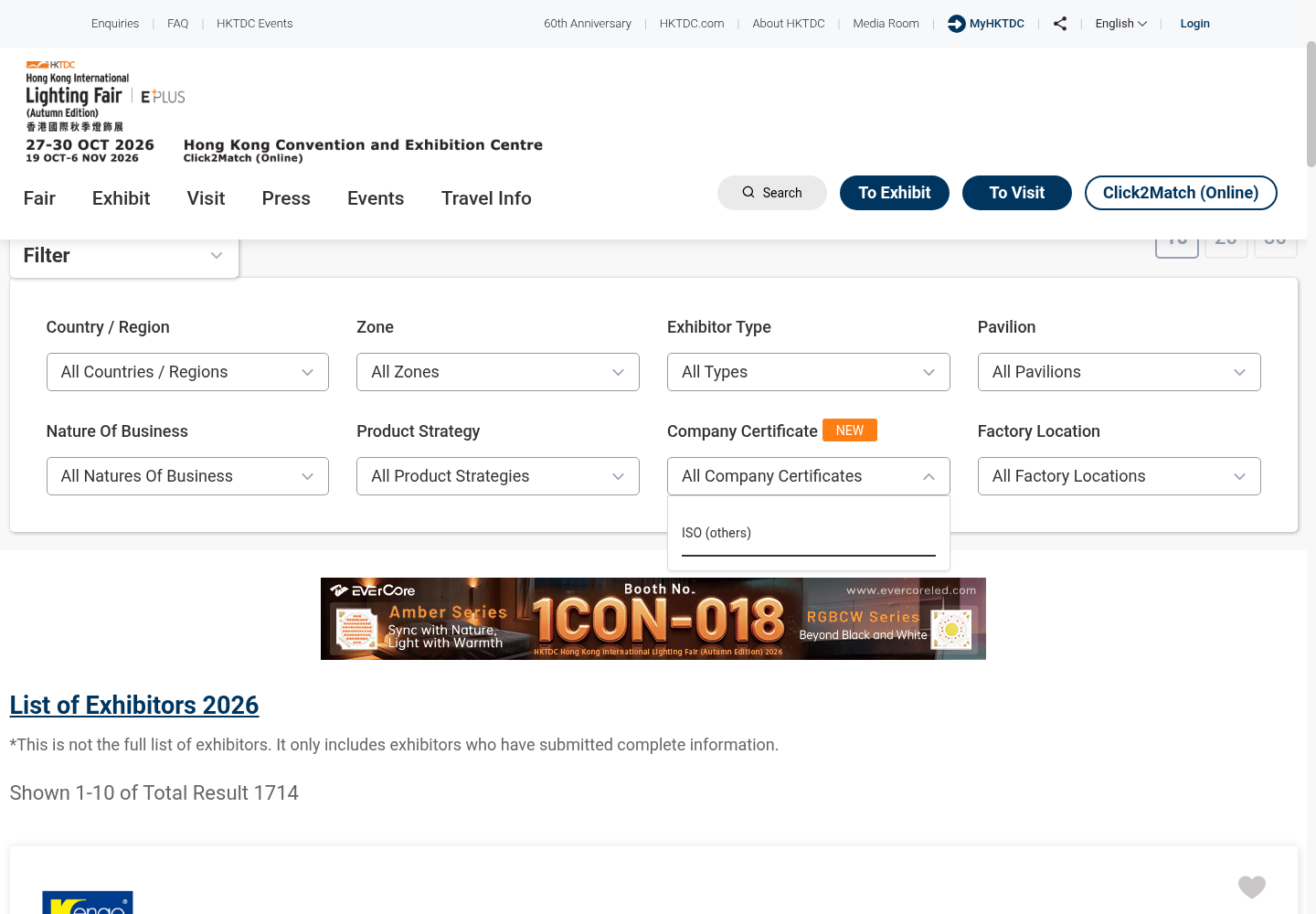Open All Factory Locations dropdown
This screenshot has height=914, width=1316.
tap(1120, 476)
